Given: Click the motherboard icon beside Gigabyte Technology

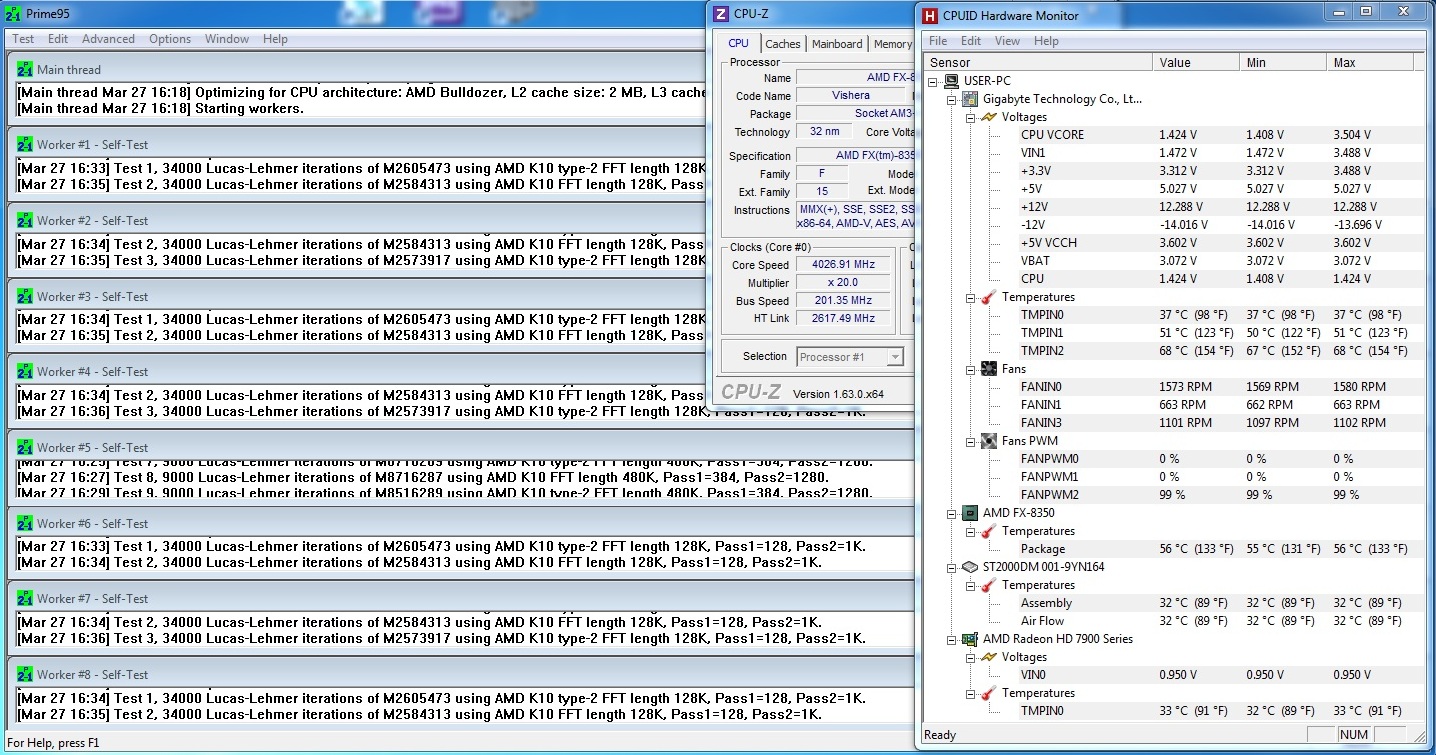Looking at the screenshot, I should click(970, 99).
